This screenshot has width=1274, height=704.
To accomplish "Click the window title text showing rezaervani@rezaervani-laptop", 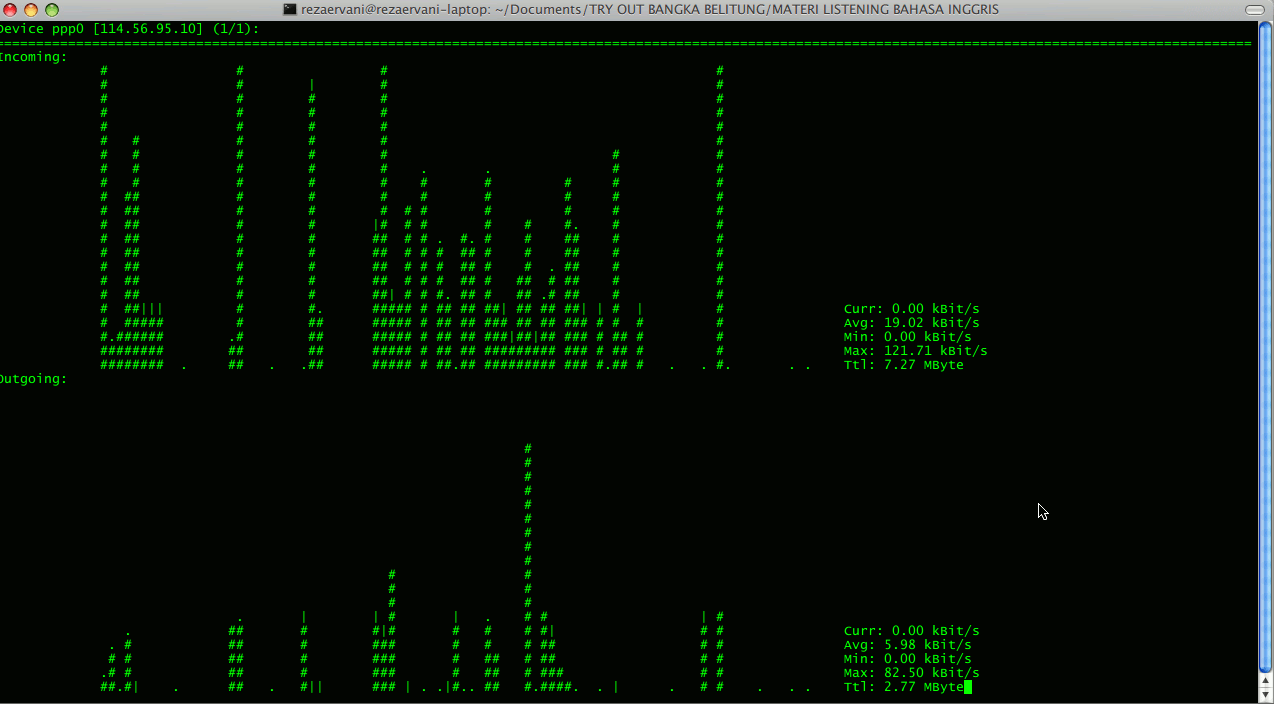I will click(x=650, y=9).
